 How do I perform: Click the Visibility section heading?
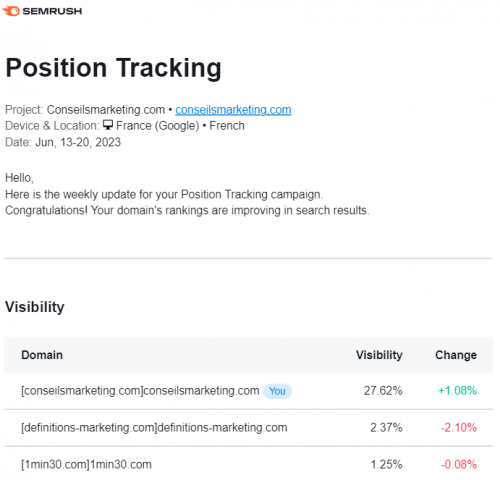tap(35, 307)
